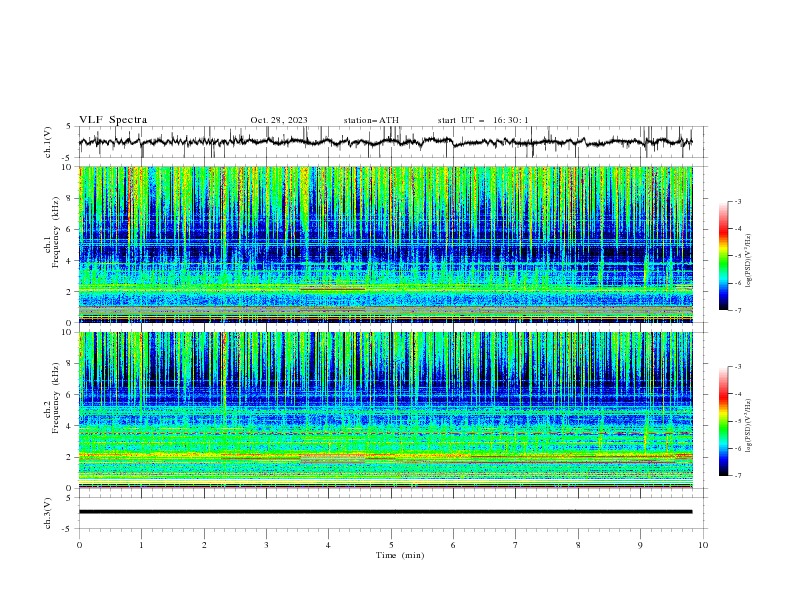Image resolution: width=792 pixels, height=612 pixels.
Task: Click ch.1 frequency axis tick '8'
Action: (x=70, y=198)
